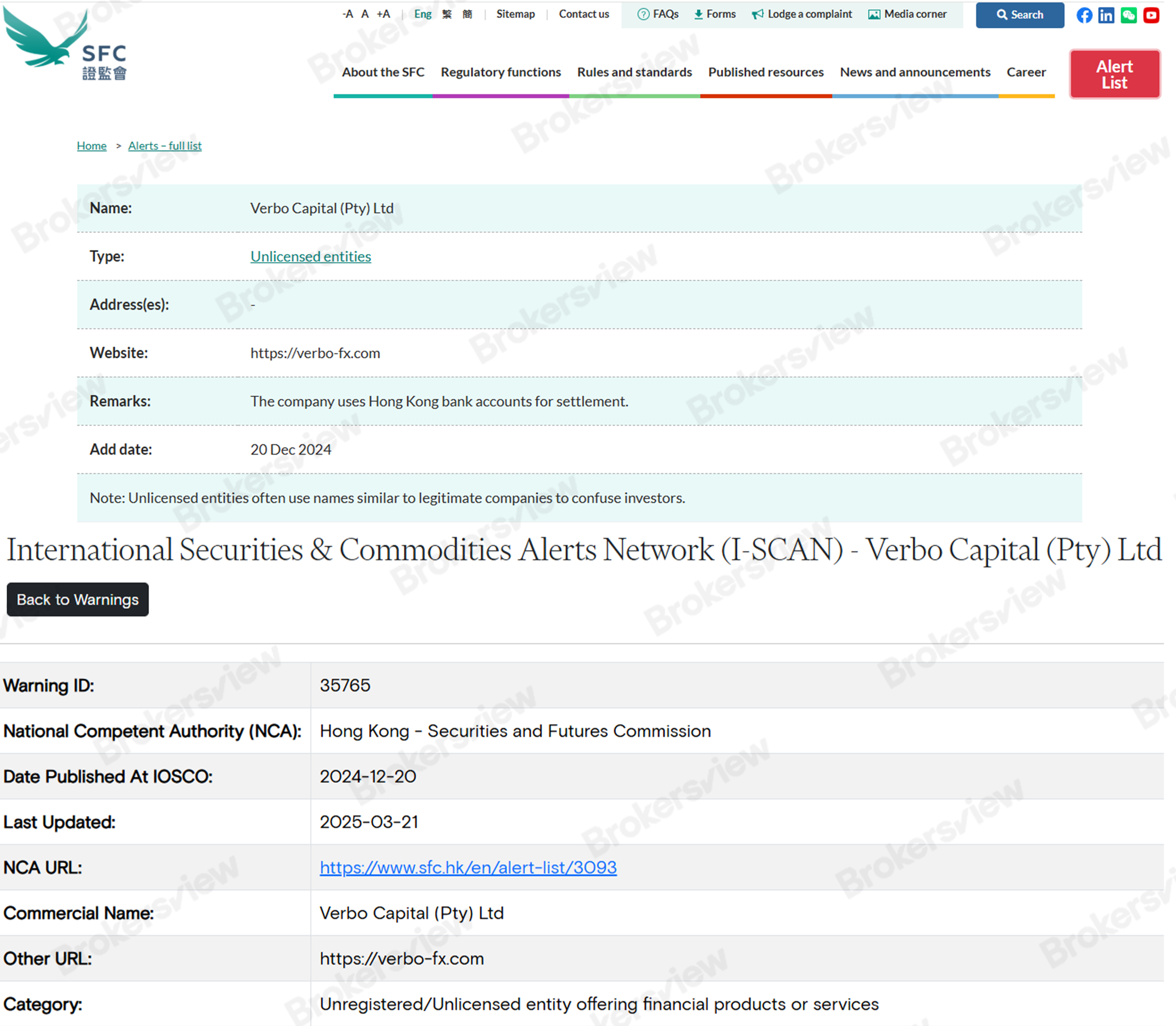
Task: Open the red Alert List button
Action: click(1114, 74)
